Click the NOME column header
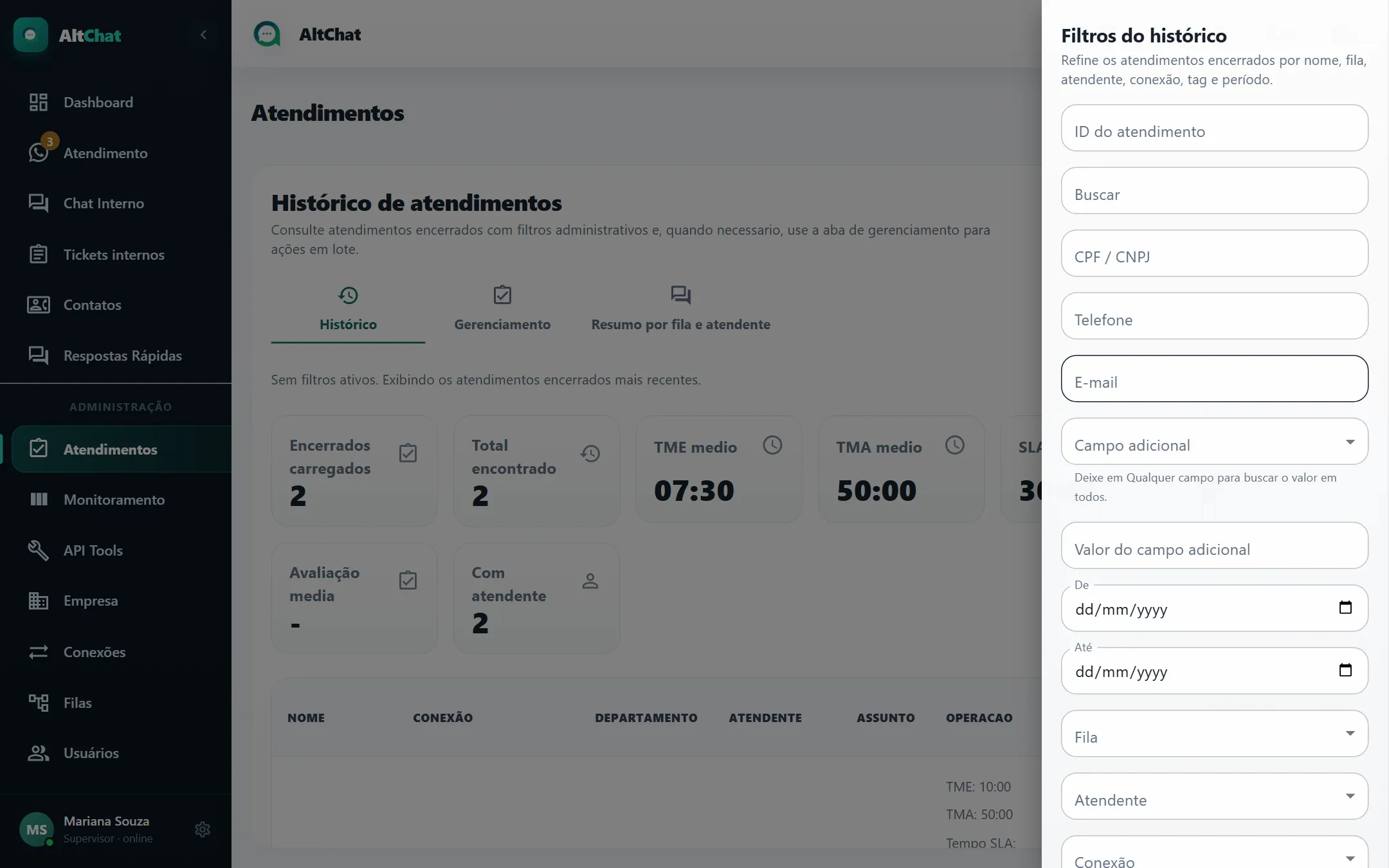 point(306,718)
